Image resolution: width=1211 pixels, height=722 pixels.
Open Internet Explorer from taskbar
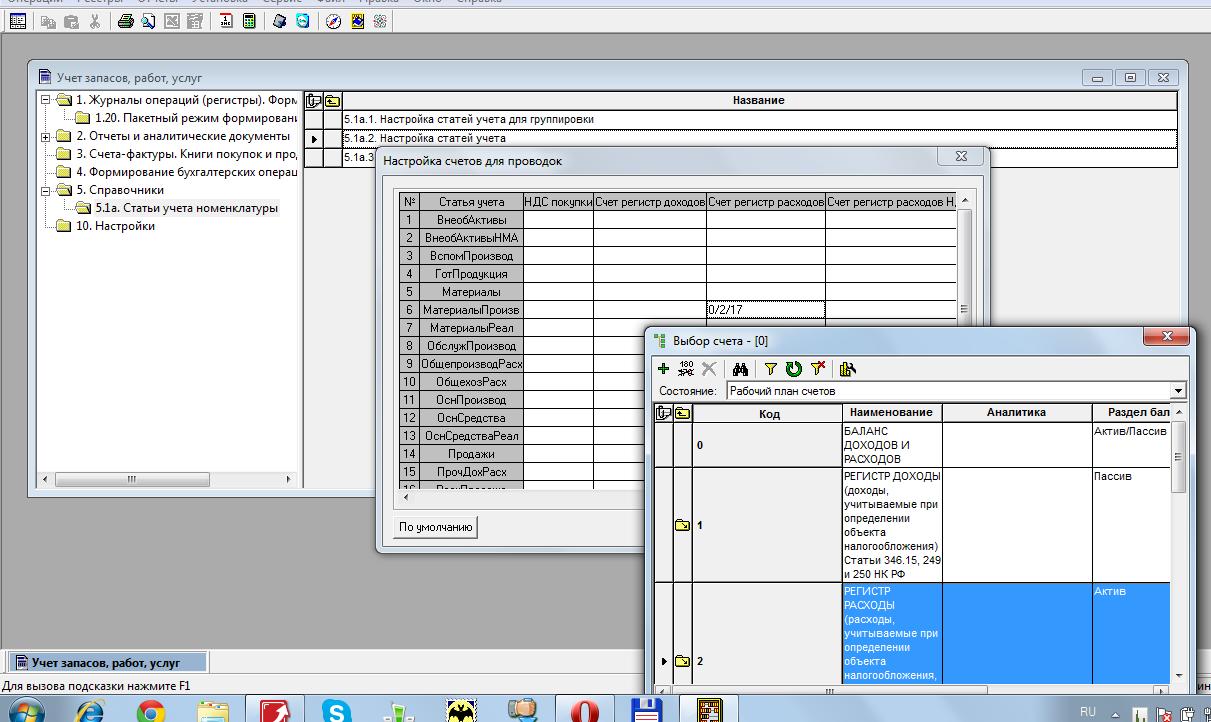[x=90, y=709]
